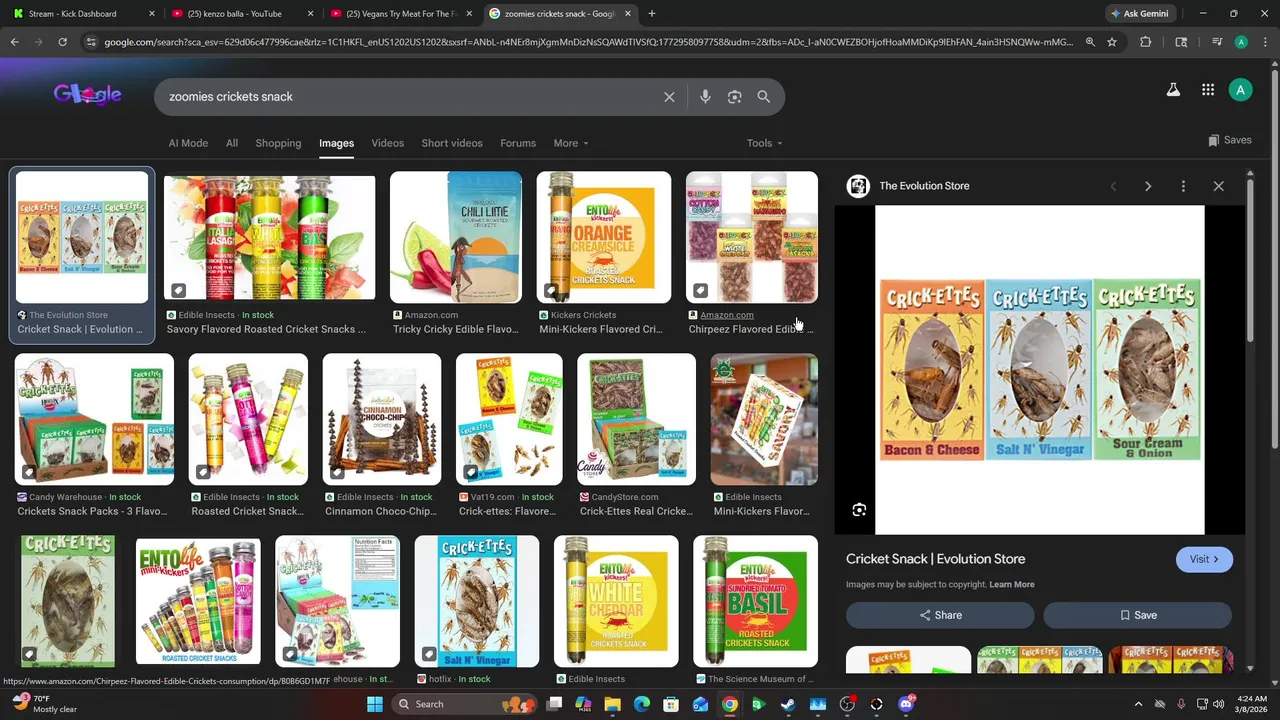Click preview panel vertical scrollbar
Viewport: 1280px width, 720px height.
pos(1249,260)
